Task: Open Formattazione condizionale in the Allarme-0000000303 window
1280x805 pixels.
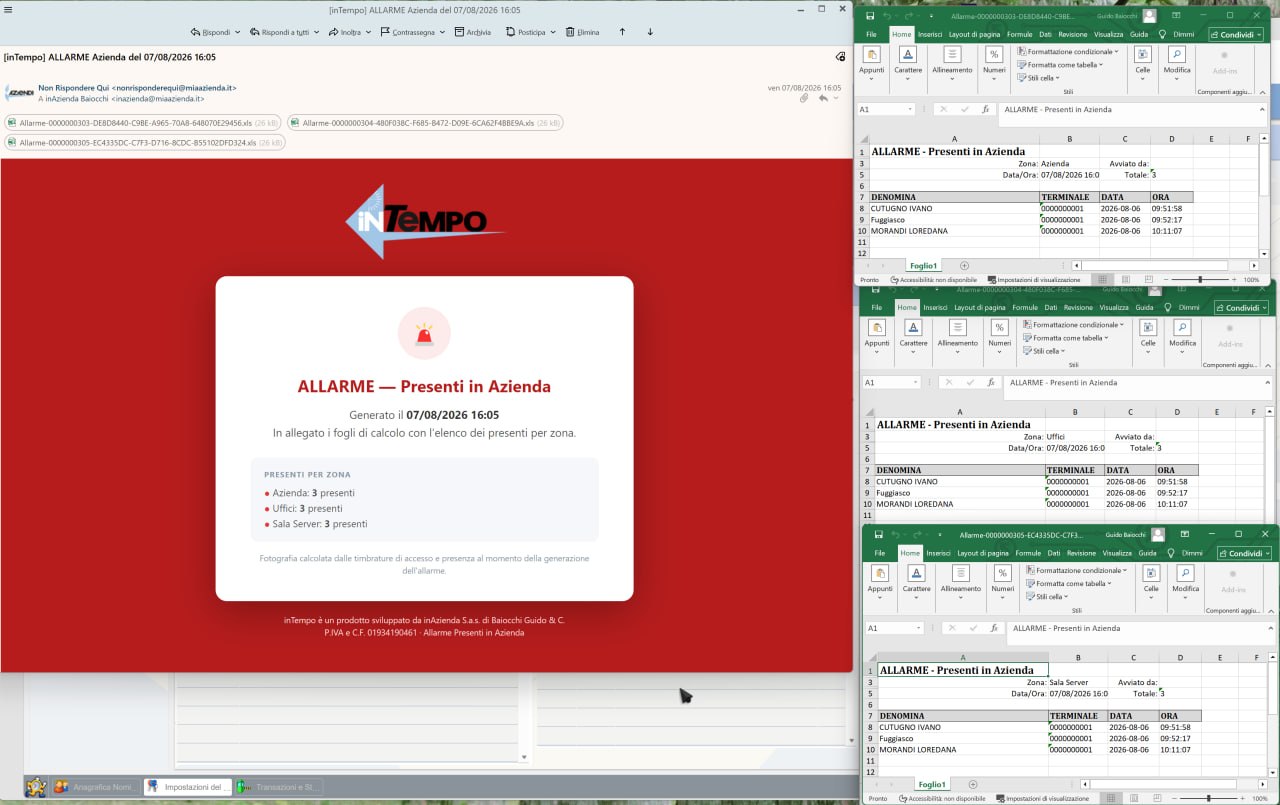Action: [x=1068, y=51]
